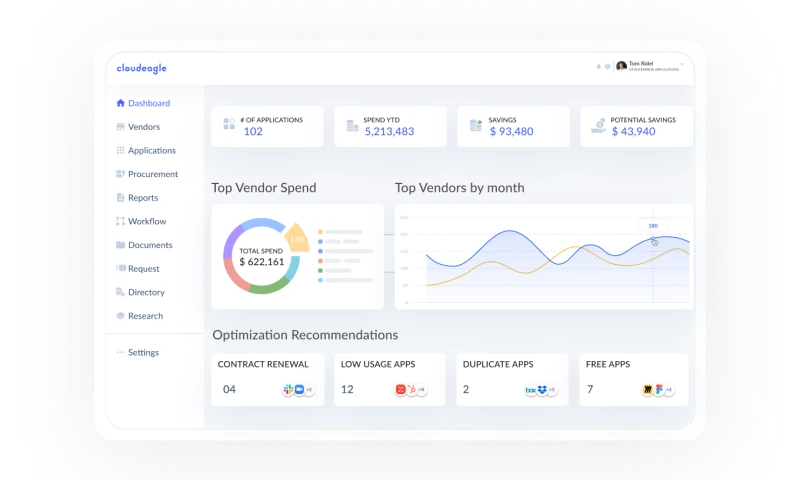Open the Settings sidebar link
Image resolution: width=800 pixels, height=480 pixels.
pos(142,352)
